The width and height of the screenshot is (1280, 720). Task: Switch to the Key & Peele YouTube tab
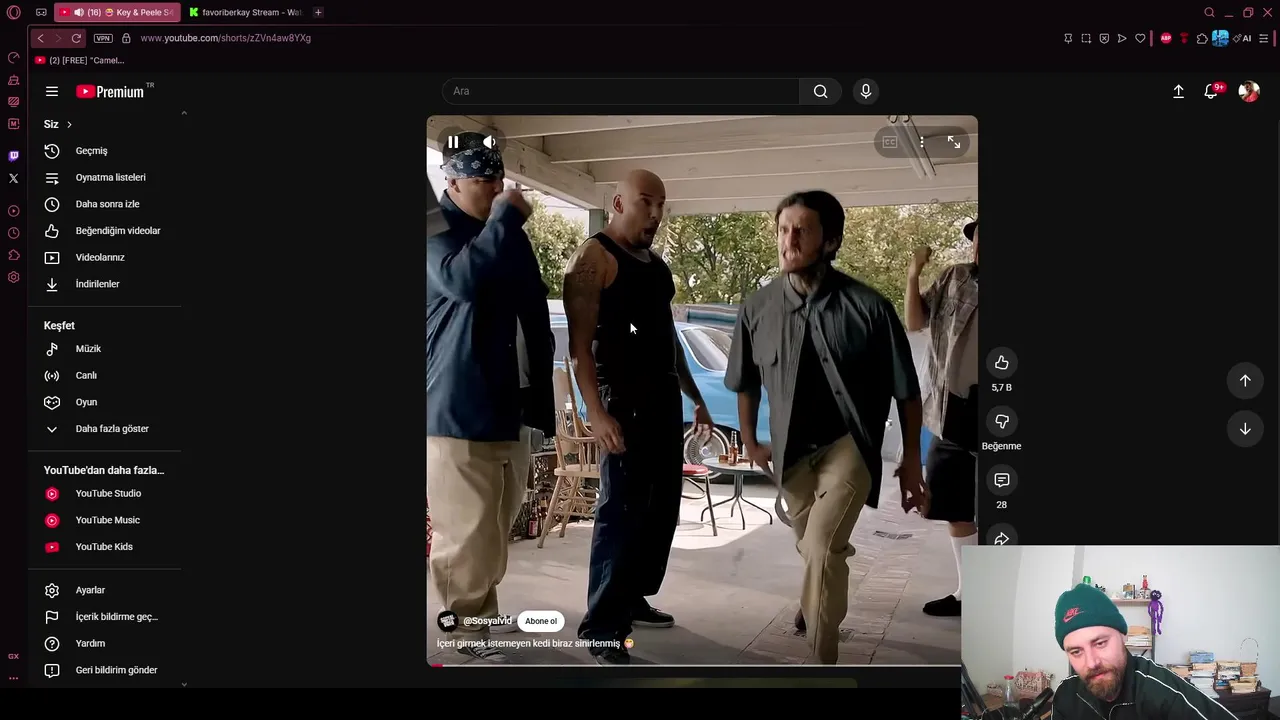pyautogui.click(x=118, y=12)
